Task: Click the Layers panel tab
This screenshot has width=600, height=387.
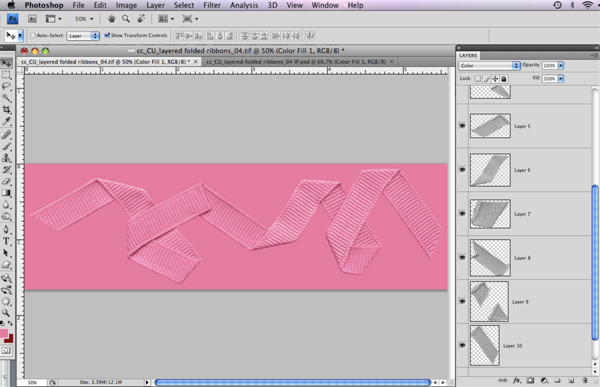Action: [x=468, y=56]
